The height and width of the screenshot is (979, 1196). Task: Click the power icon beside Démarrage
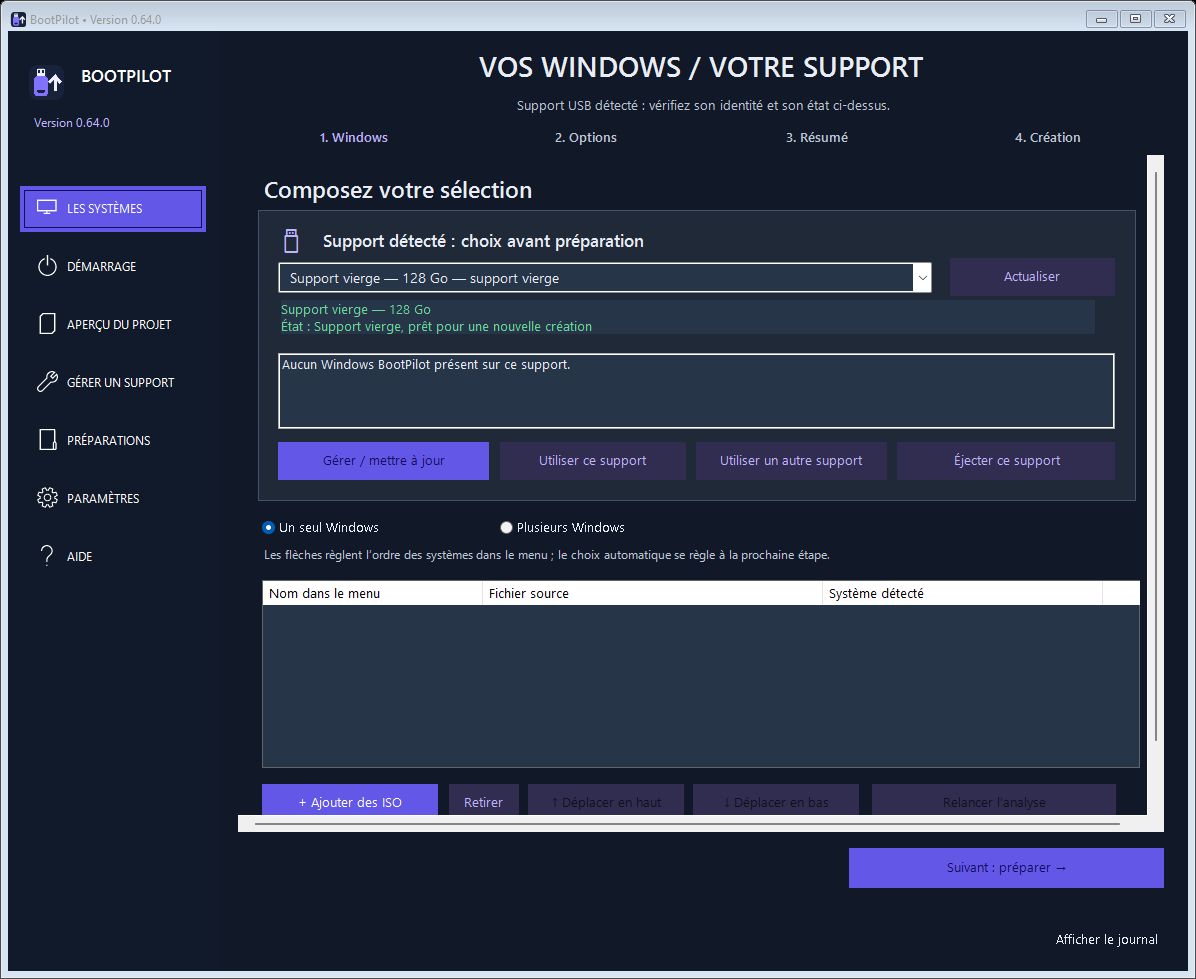(x=47, y=266)
